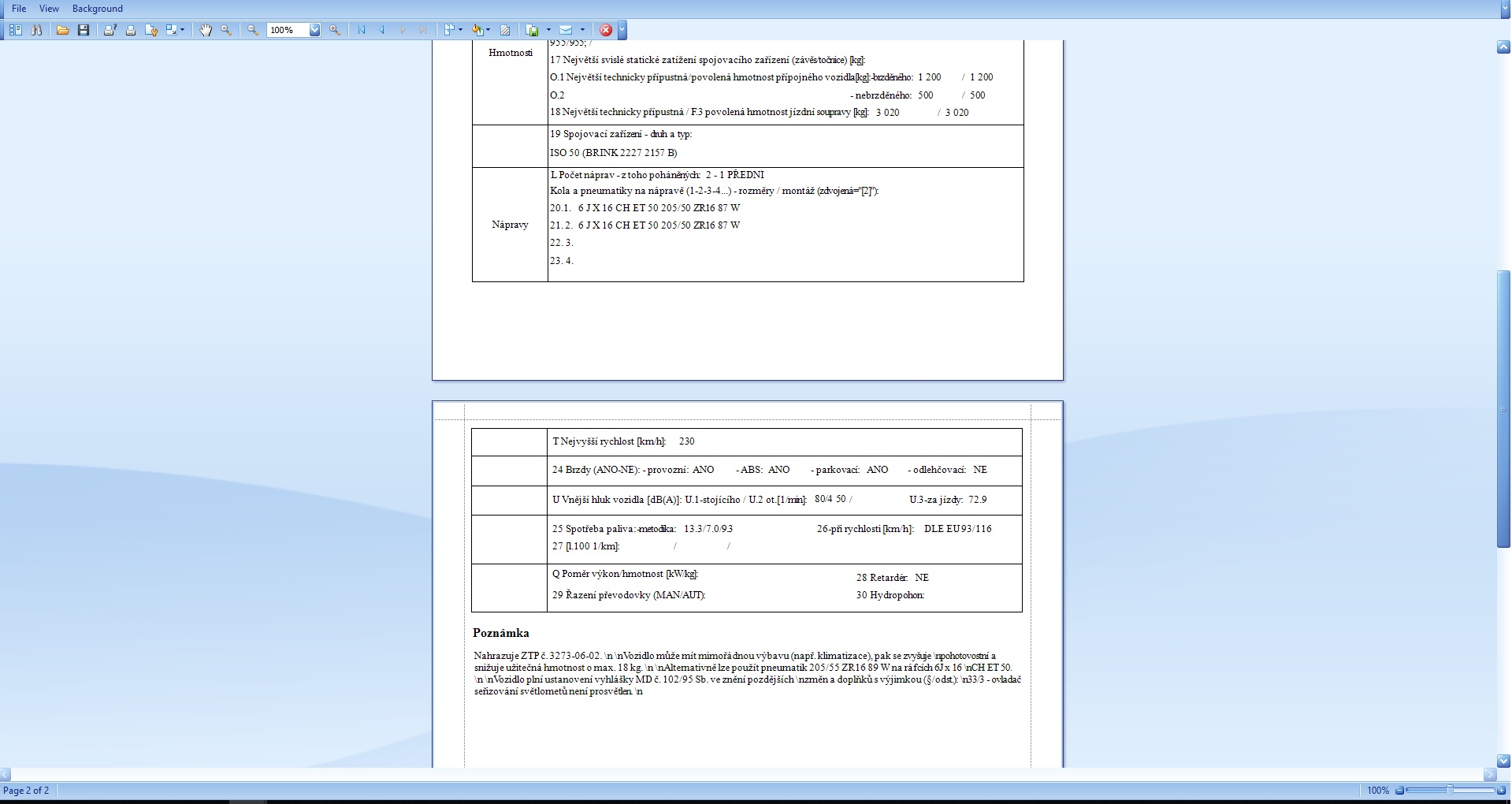Save the document with the floppy disk icon
This screenshot has width=1512, height=804.
pos(84,30)
